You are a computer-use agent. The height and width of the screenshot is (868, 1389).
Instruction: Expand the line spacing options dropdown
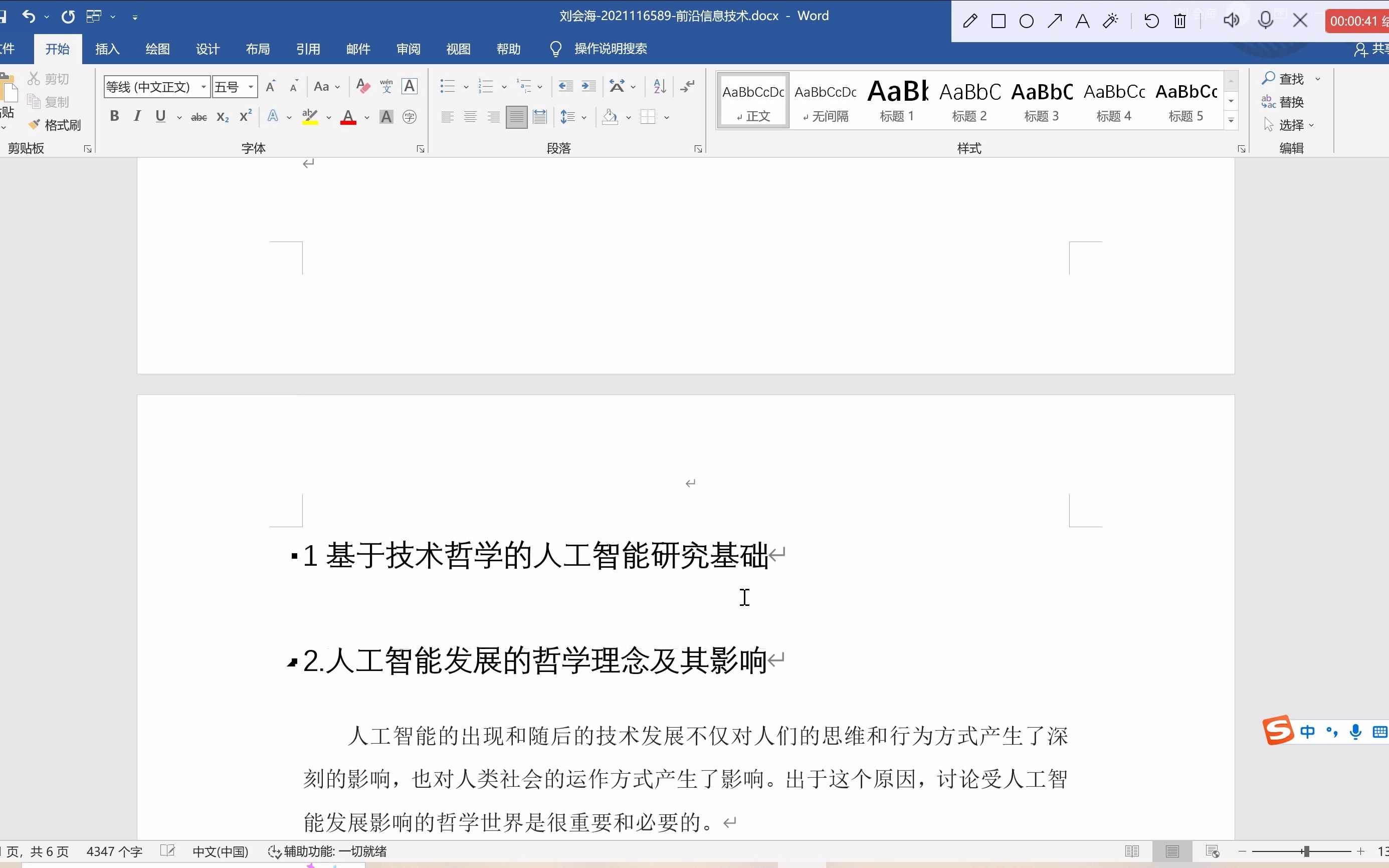tap(583, 117)
